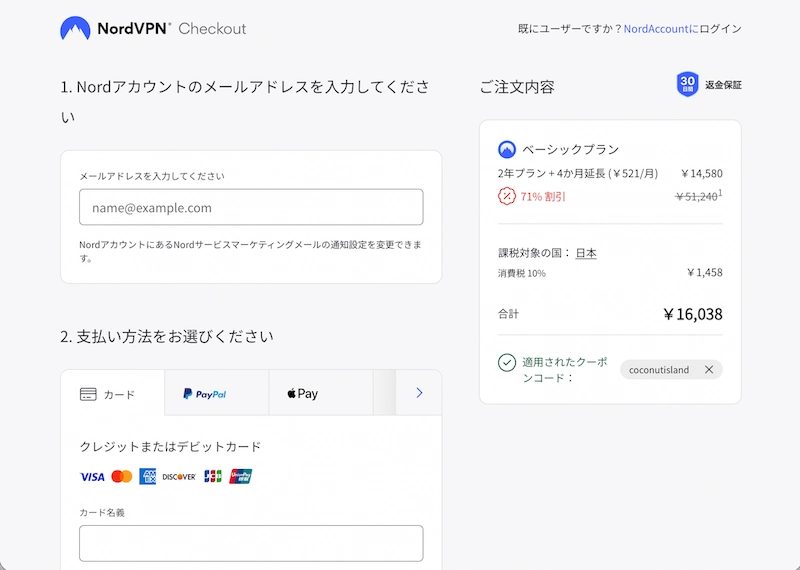Click the ご注文内容 order summary heading
Screen dimensions: 800x570
pyautogui.click(x=517, y=87)
